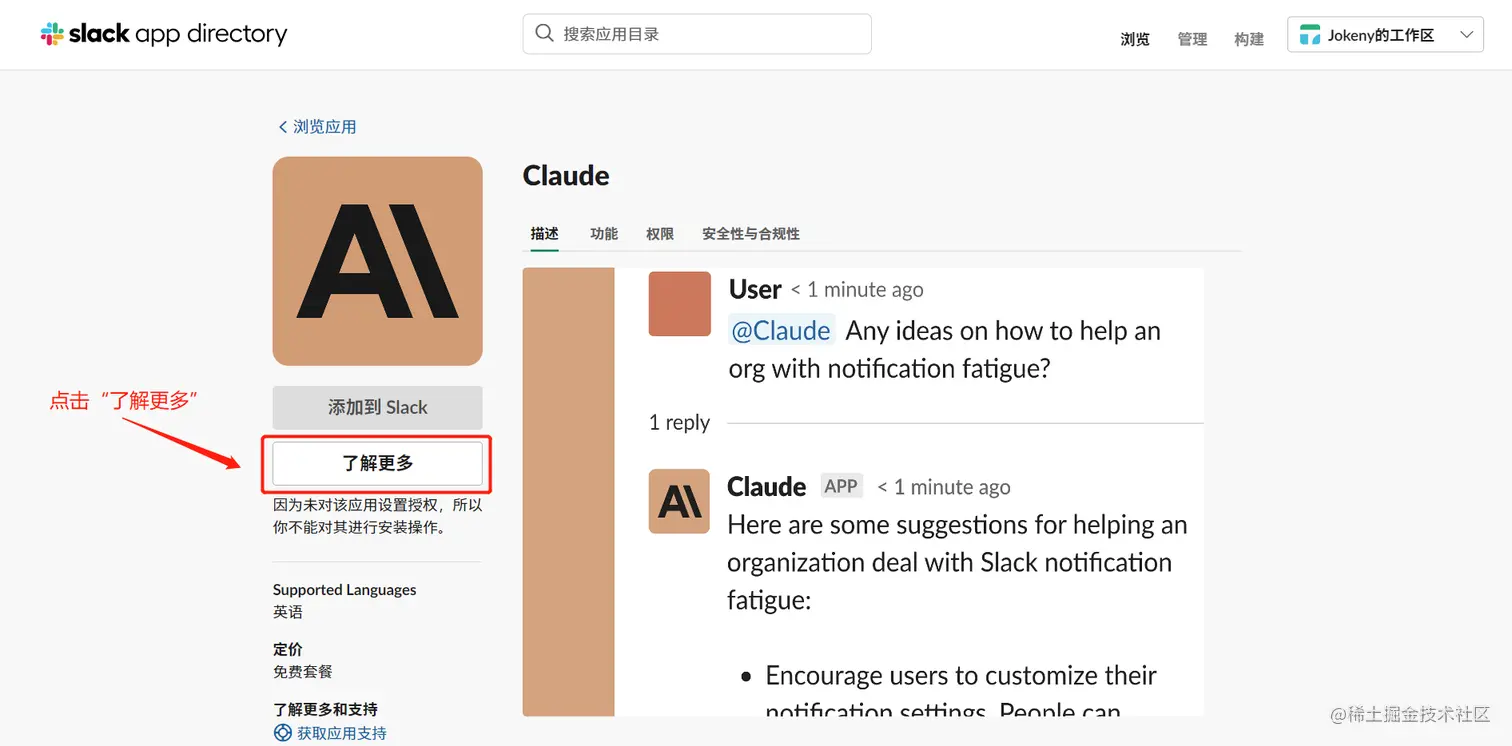1512x746 pixels.
Task: Click the Claude sender name in reply
Action: pos(767,487)
